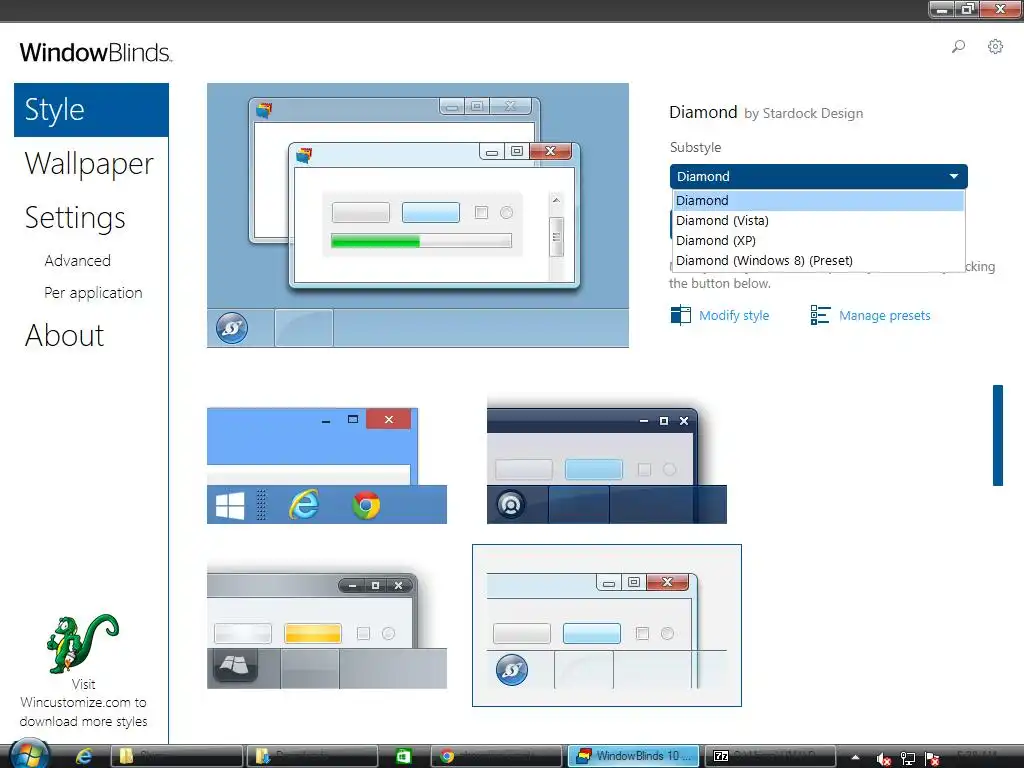The height and width of the screenshot is (768, 1024).
Task: Click the Modify style link
Action: click(x=734, y=315)
